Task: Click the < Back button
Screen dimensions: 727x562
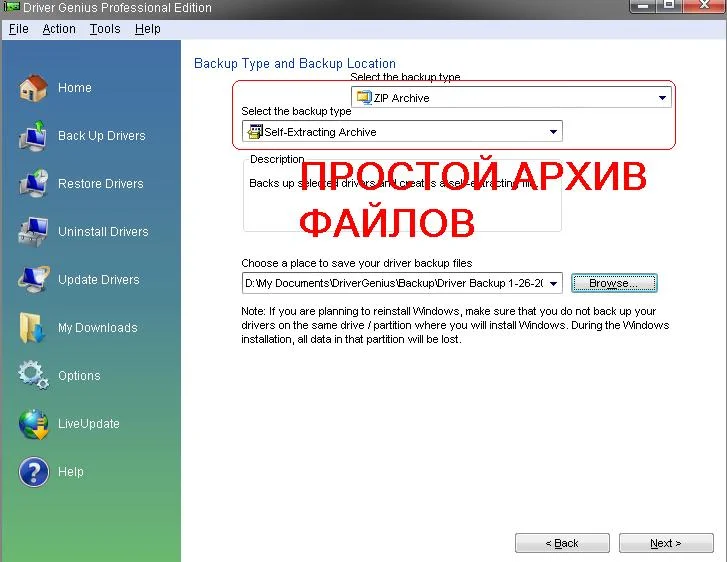Action: tap(562, 543)
